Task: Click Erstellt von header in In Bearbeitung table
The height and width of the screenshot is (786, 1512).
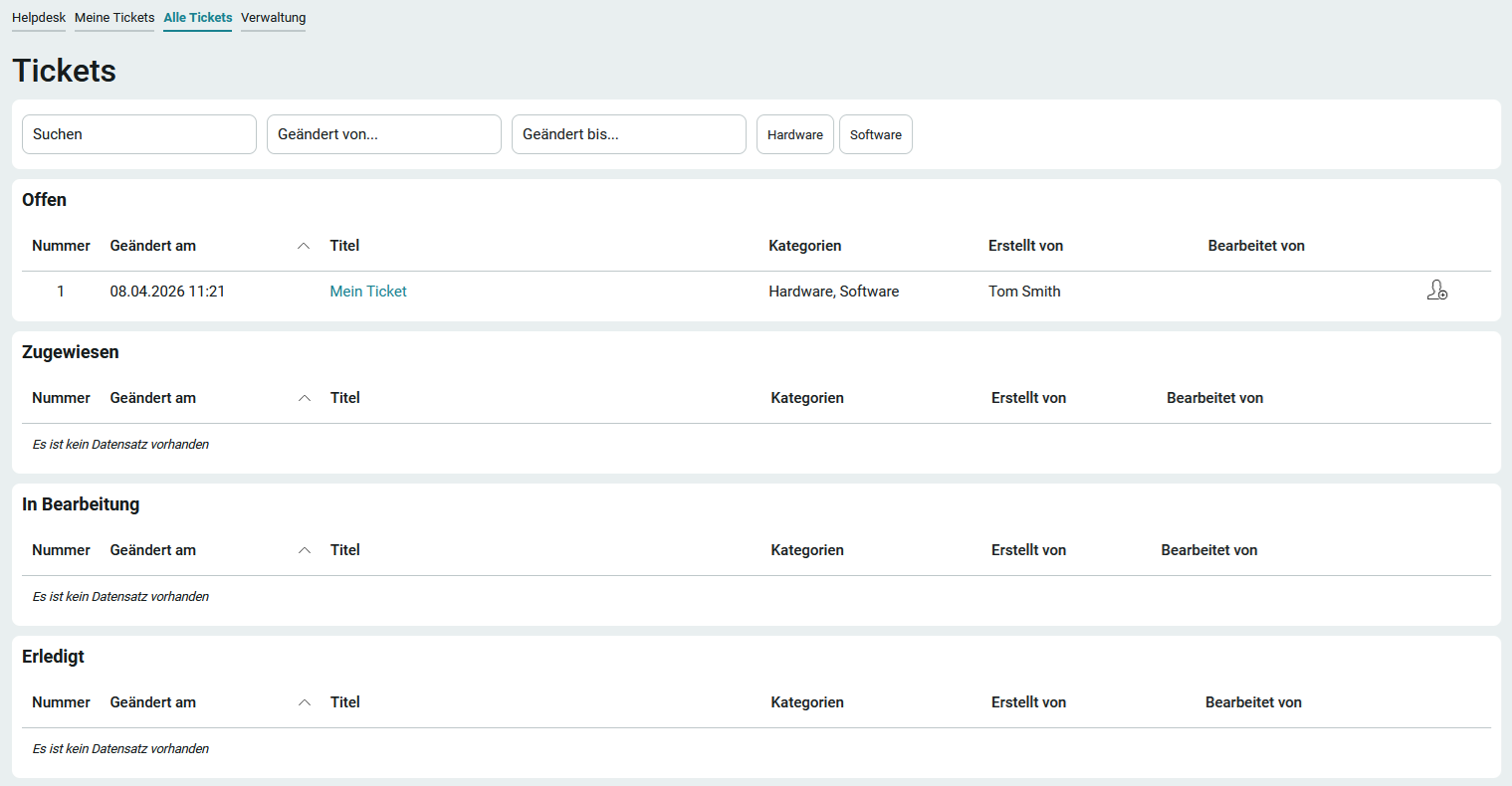Action: 1028,550
